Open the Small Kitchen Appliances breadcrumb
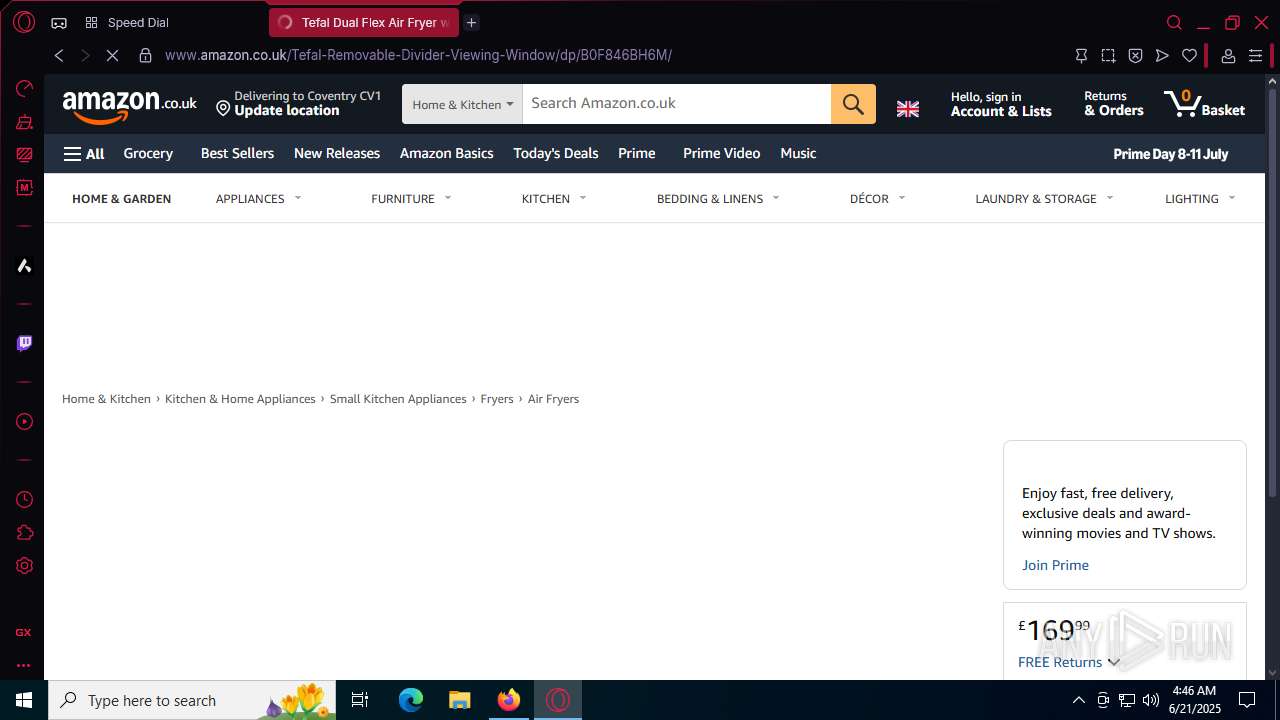Viewport: 1280px width, 720px height. [398, 399]
